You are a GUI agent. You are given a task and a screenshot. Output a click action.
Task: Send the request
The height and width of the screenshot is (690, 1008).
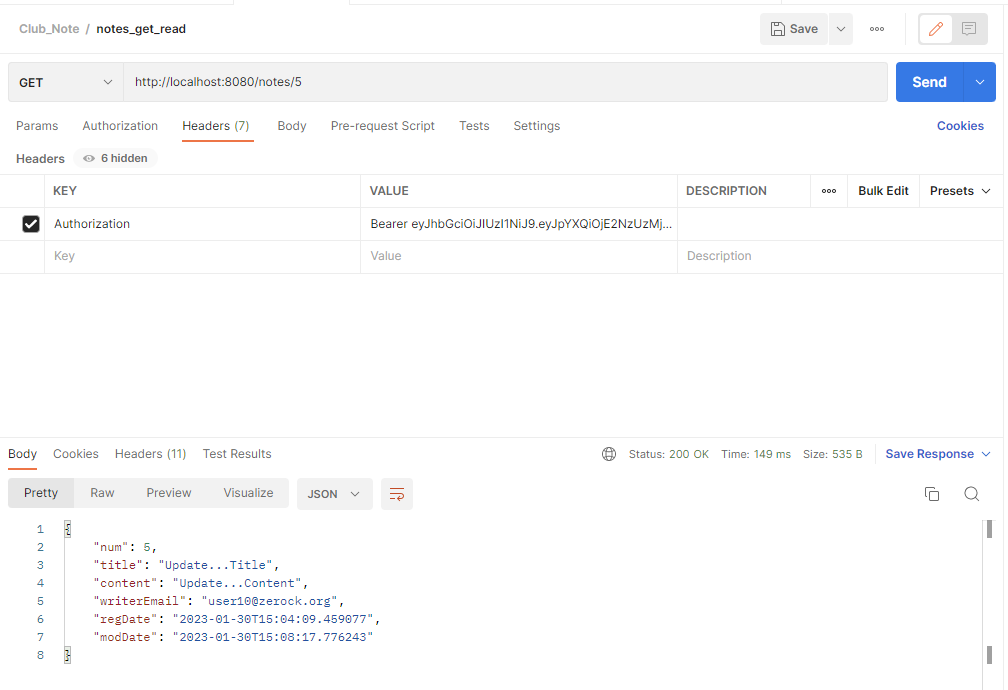pos(930,82)
